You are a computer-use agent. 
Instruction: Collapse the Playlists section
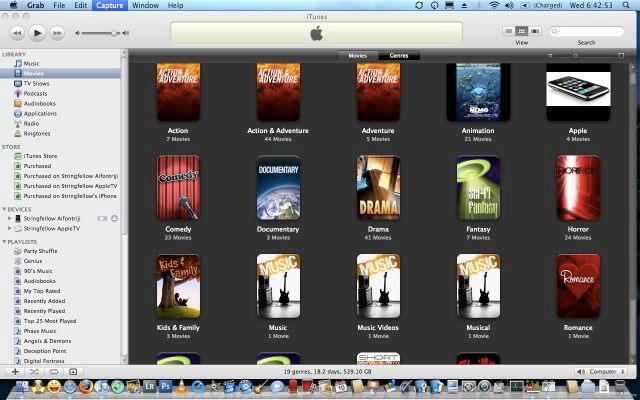click(4, 241)
